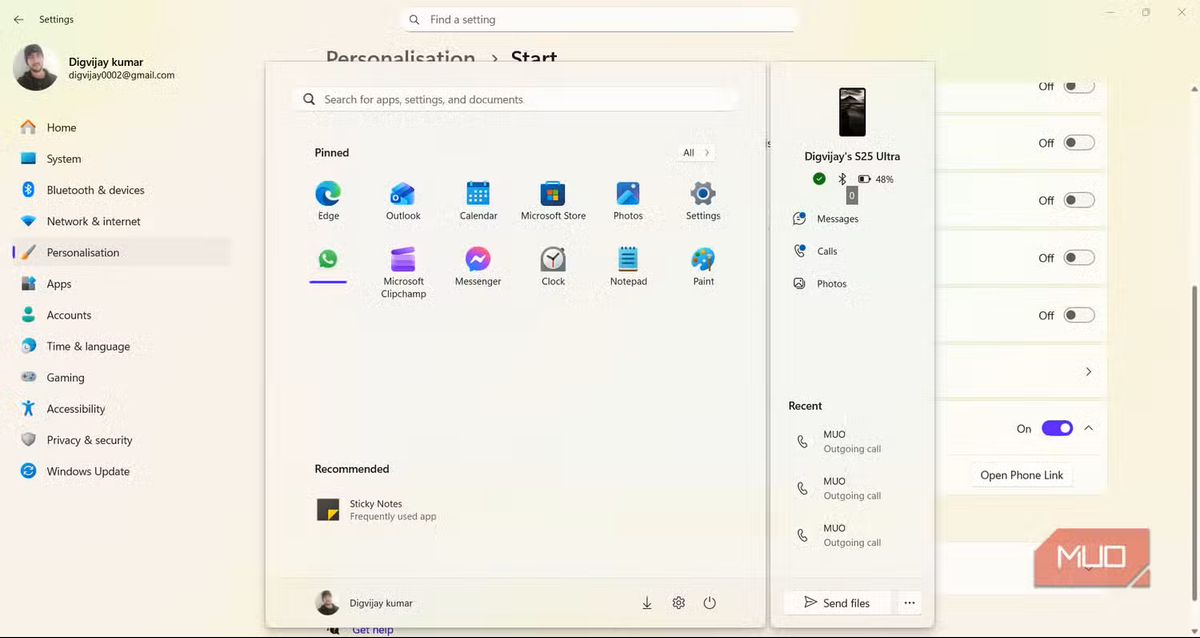Click the S25 Ultra phone thumbnail

coord(852,112)
